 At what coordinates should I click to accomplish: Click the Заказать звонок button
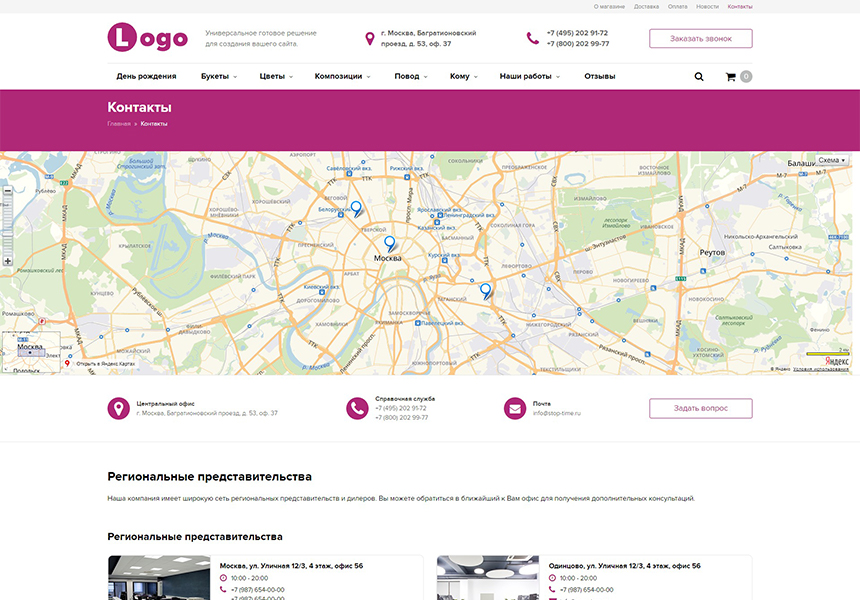pos(701,38)
